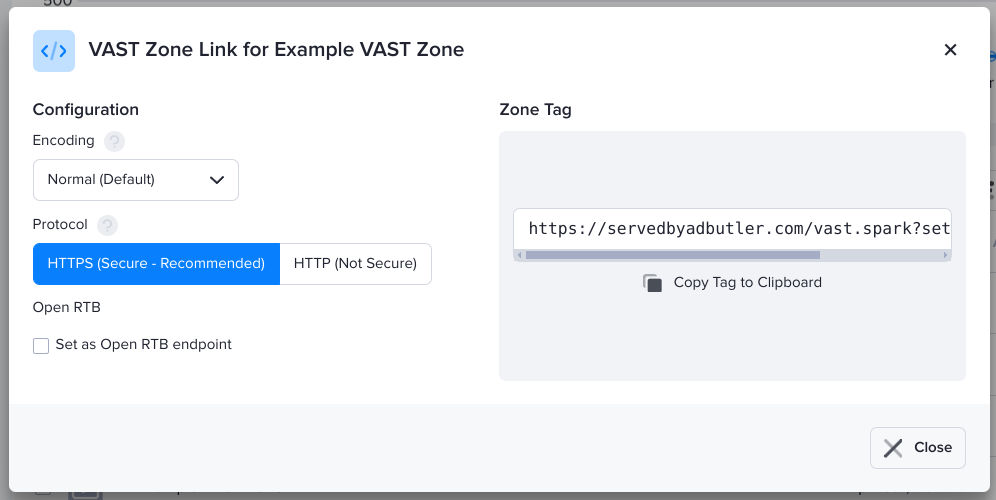996x500 pixels.
Task: Click the 'VAST Zone Link for Example VAST Zone' title
Action: [x=276, y=50]
